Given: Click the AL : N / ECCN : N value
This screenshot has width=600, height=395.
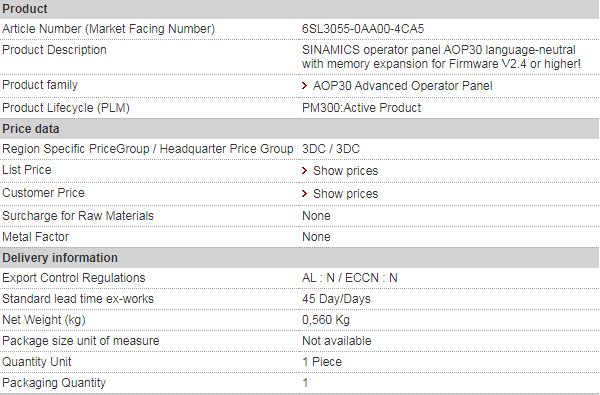Looking at the screenshot, I should pyautogui.click(x=349, y=278).
